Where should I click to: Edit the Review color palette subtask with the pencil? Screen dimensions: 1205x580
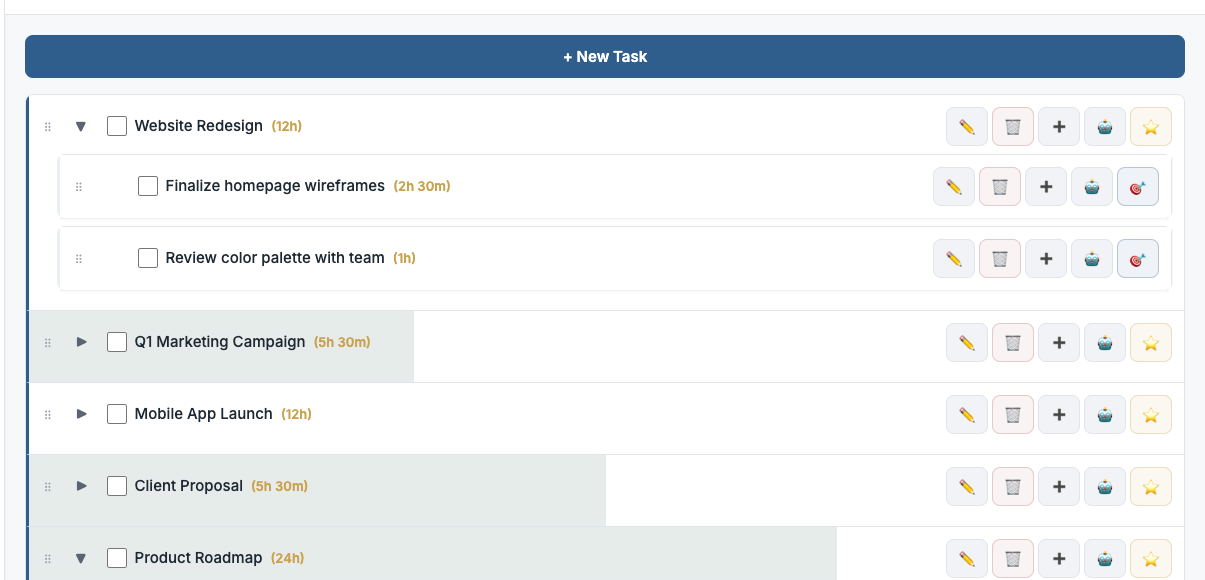[x=953, y=258]
